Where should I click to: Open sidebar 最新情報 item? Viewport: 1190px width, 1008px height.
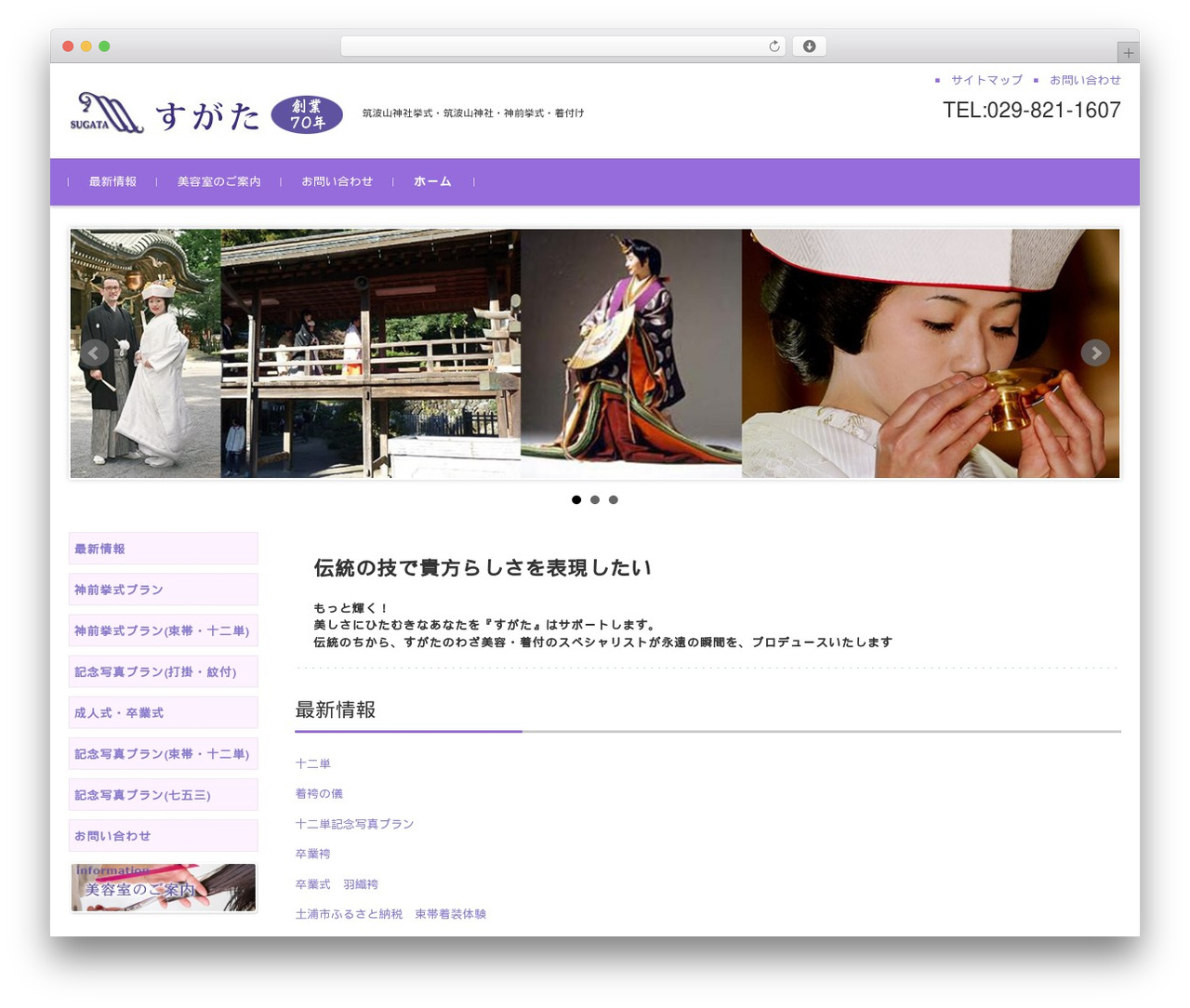[x=164, y=549]
